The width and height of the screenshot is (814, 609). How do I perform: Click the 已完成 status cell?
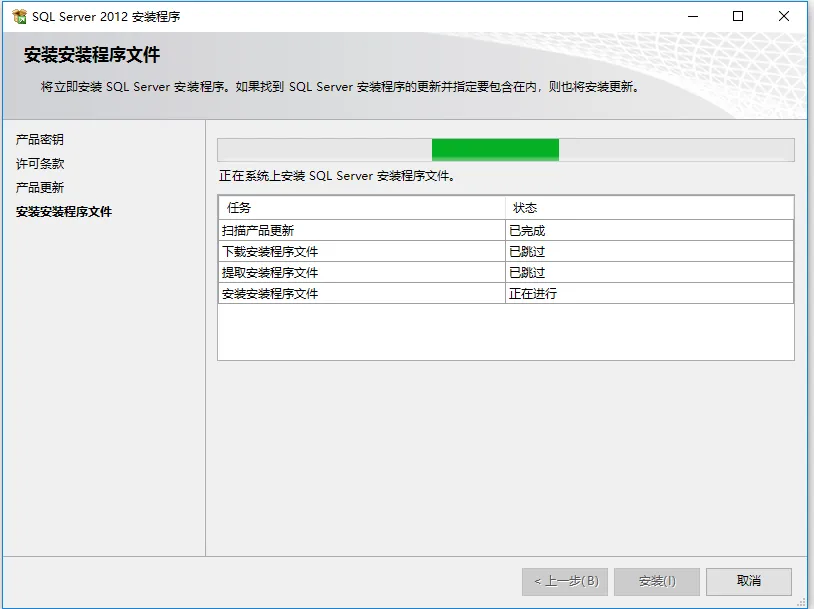527,231
